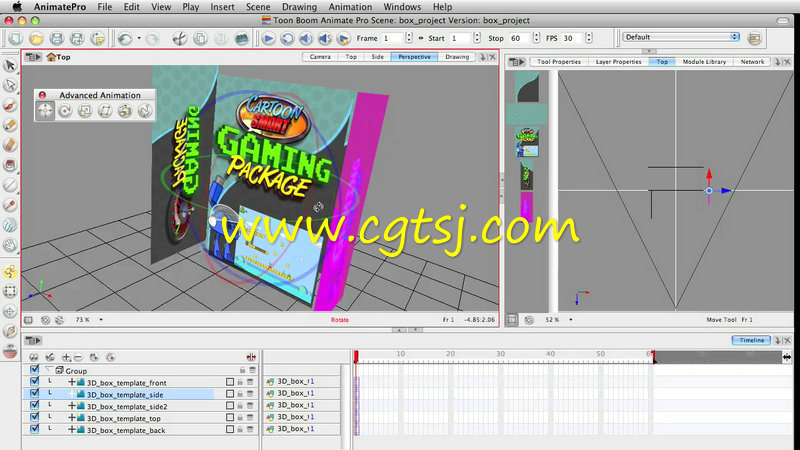Click the Copy icon in toolbar

point(201,38)
